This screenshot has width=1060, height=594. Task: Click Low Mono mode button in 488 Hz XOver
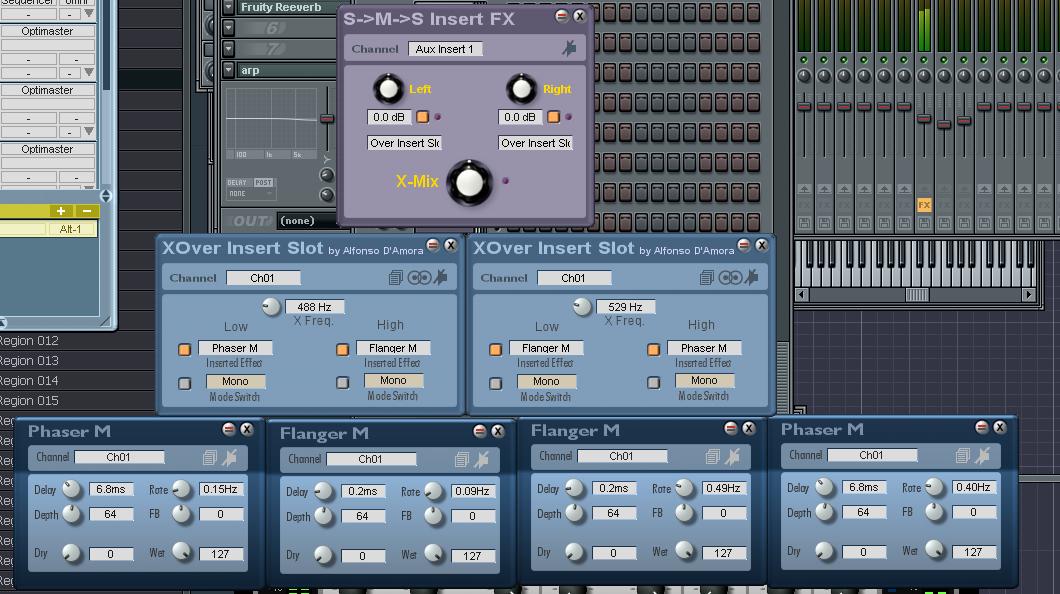click(x=235, y=381)
